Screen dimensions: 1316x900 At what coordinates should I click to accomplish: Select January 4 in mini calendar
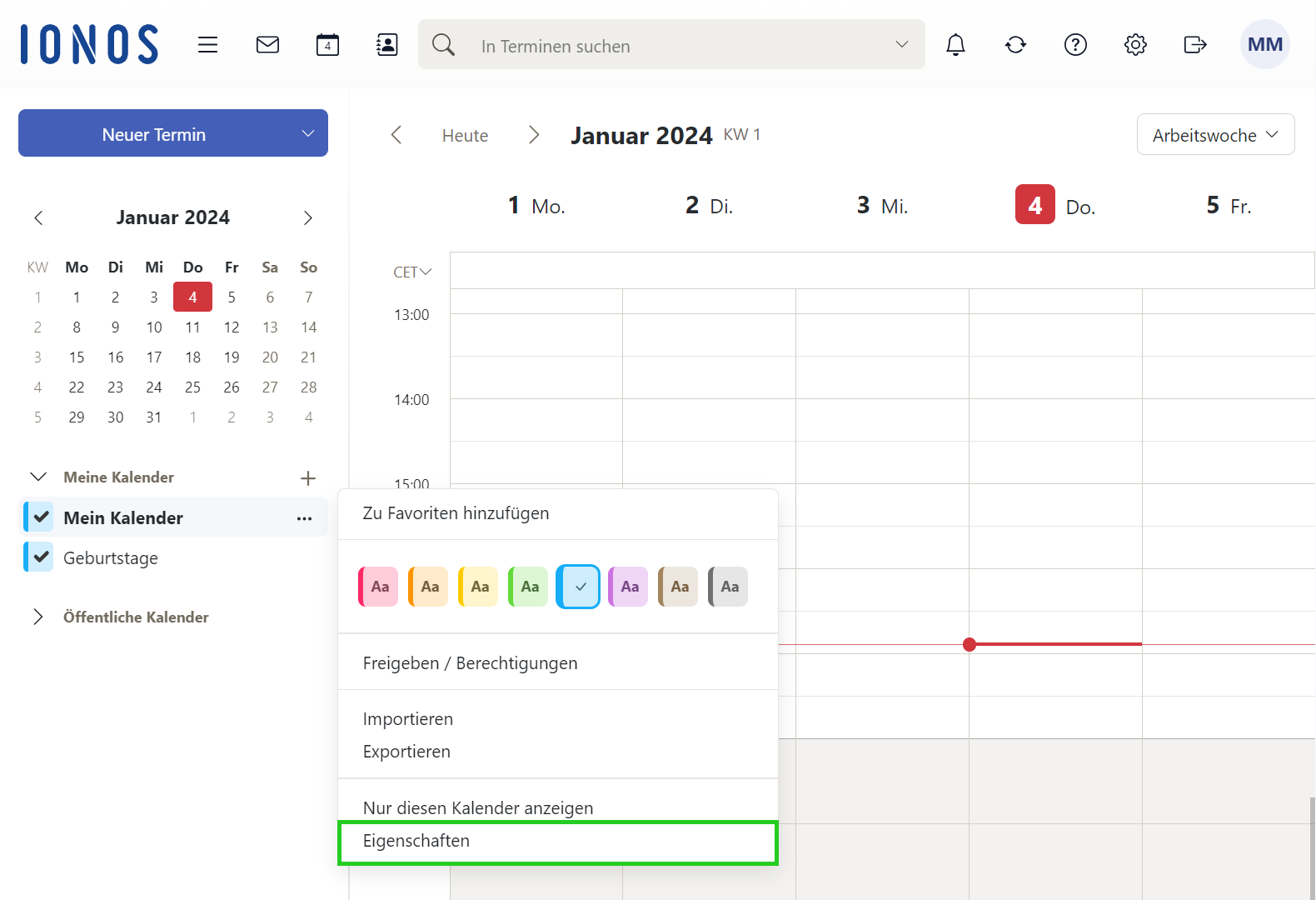pos(192,297)
